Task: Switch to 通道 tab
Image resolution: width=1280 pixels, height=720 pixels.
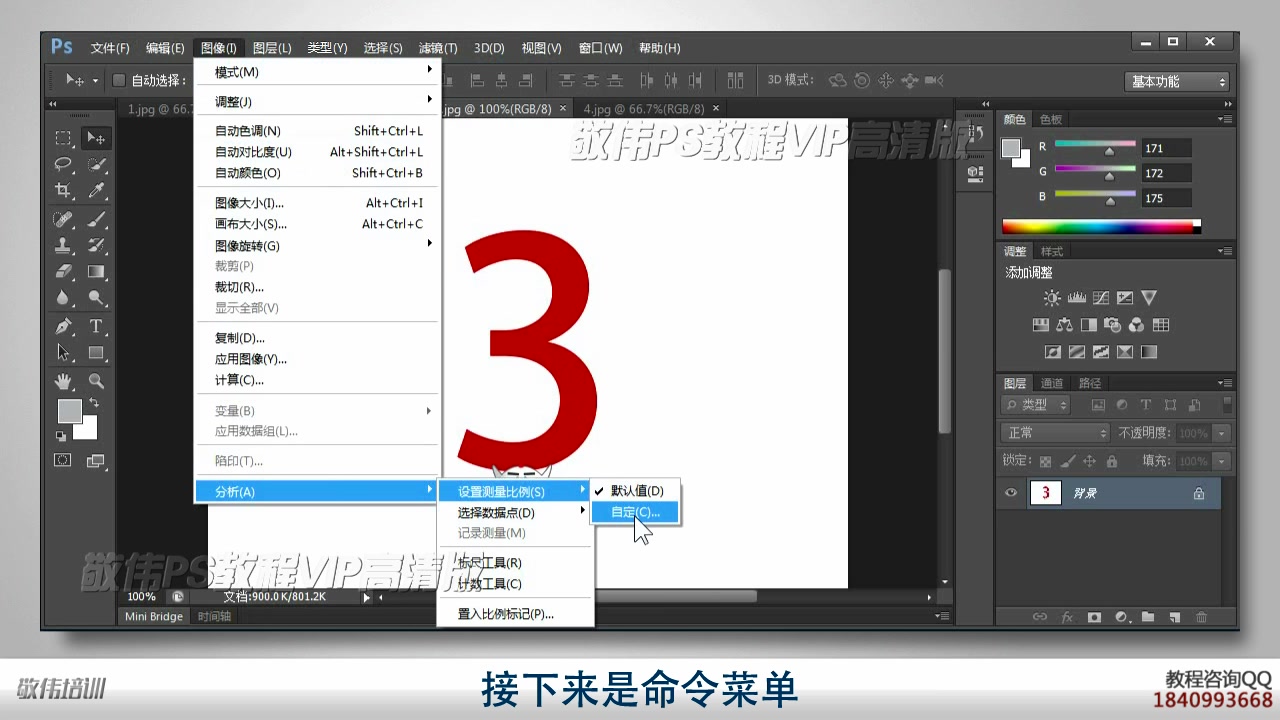Action: tap(1051, 383)
